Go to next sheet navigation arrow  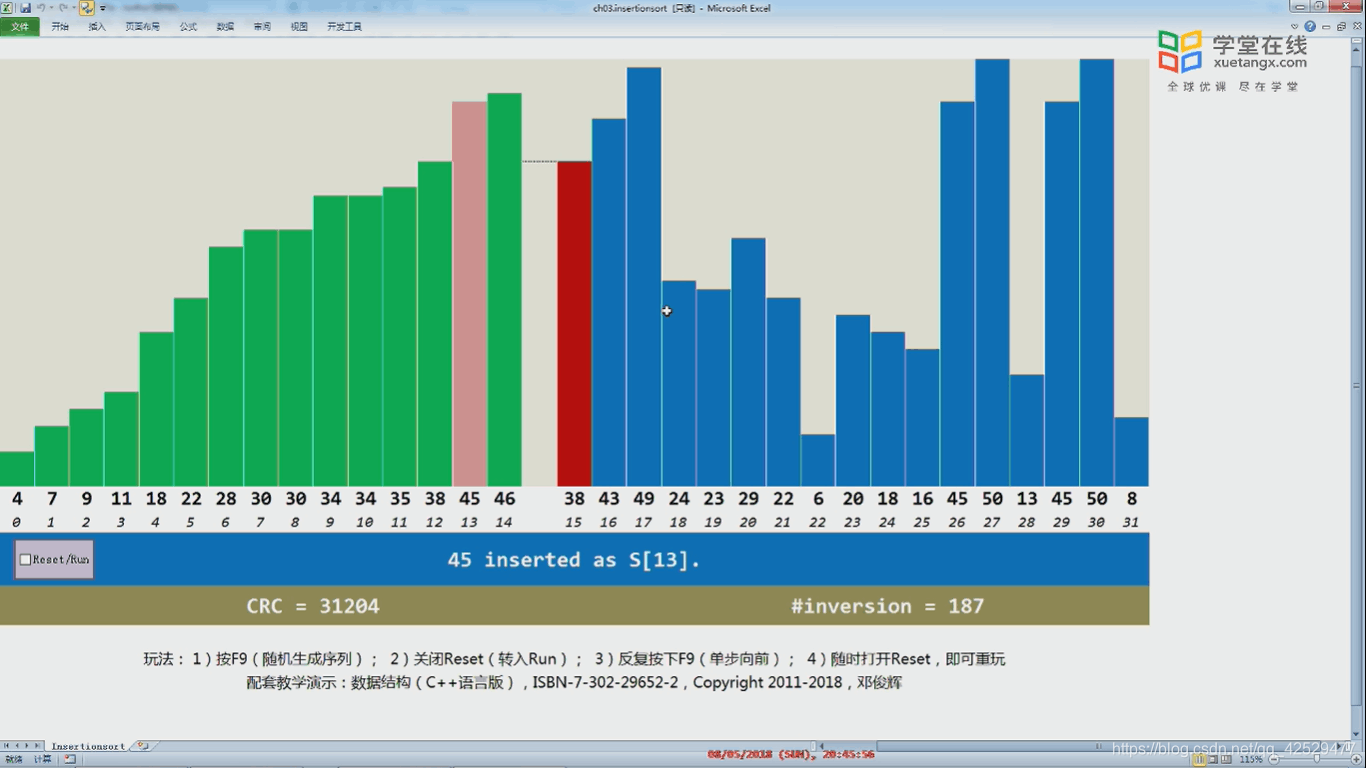click(28, 746)
